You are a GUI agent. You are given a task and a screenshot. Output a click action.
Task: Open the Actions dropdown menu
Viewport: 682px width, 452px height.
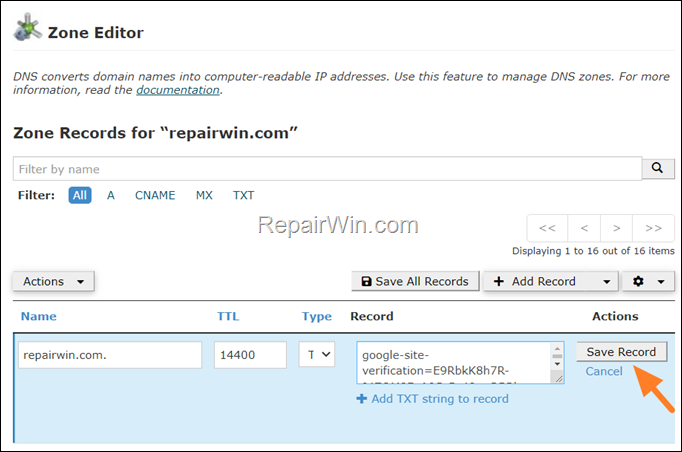click(53, 281)
